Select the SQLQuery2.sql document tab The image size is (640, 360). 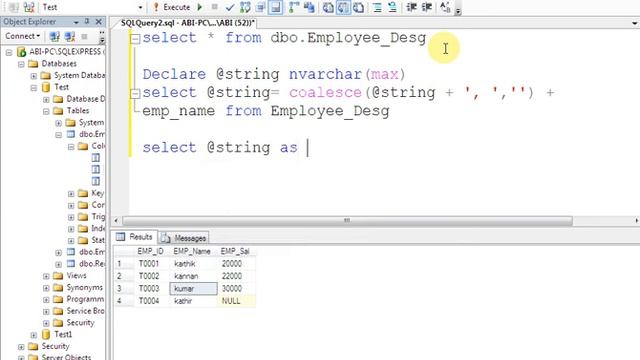click(x=188, y=23)
